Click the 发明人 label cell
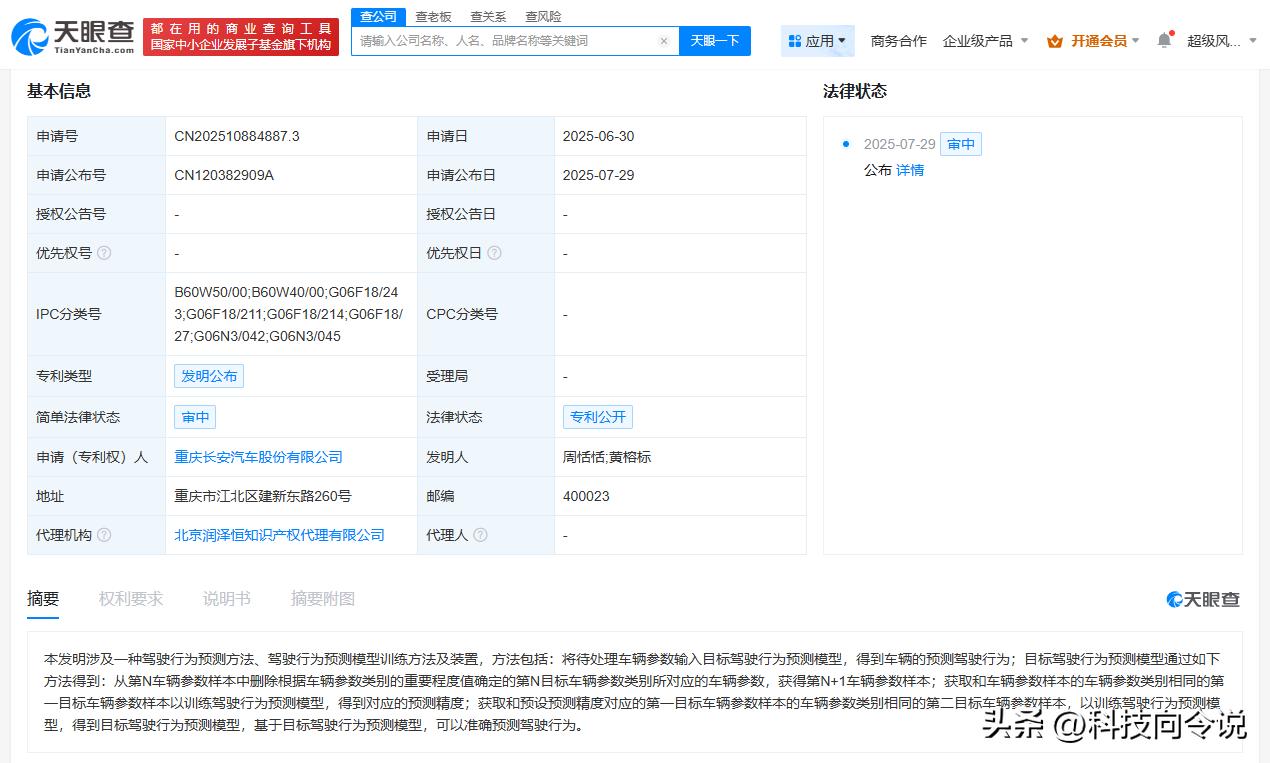Image resolution: width=1270 pixels, height=763 pixels. point(486,457)
